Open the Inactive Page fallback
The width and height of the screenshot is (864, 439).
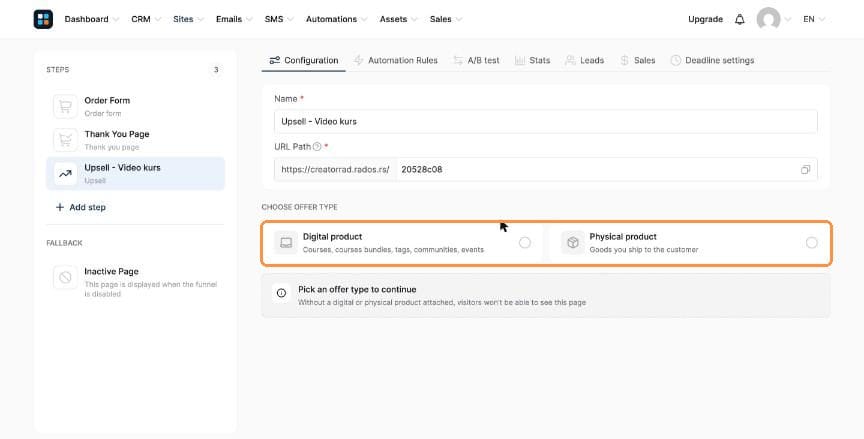136,281
